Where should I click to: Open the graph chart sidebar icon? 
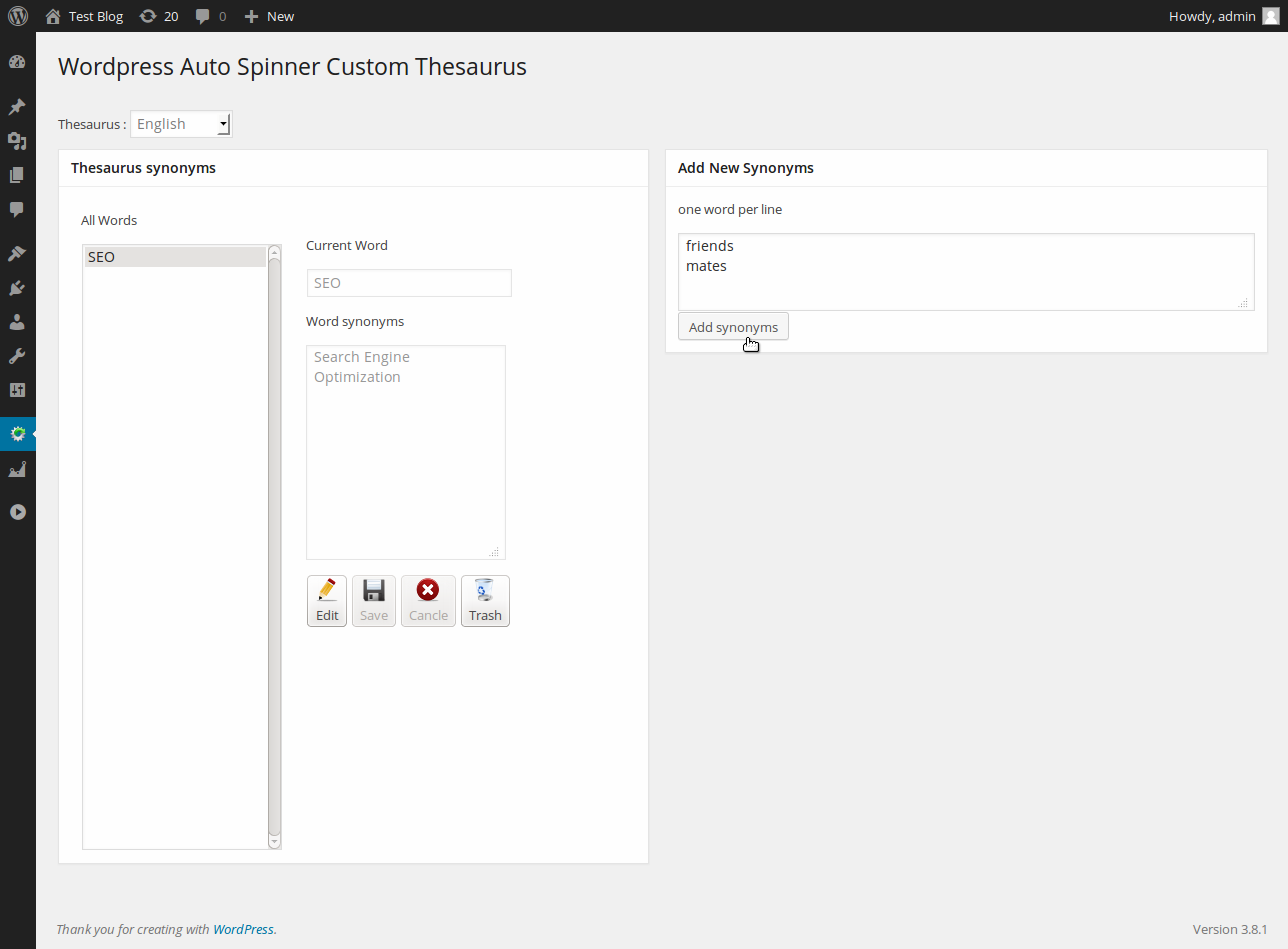pyautogui.click(x=17, y=468)
